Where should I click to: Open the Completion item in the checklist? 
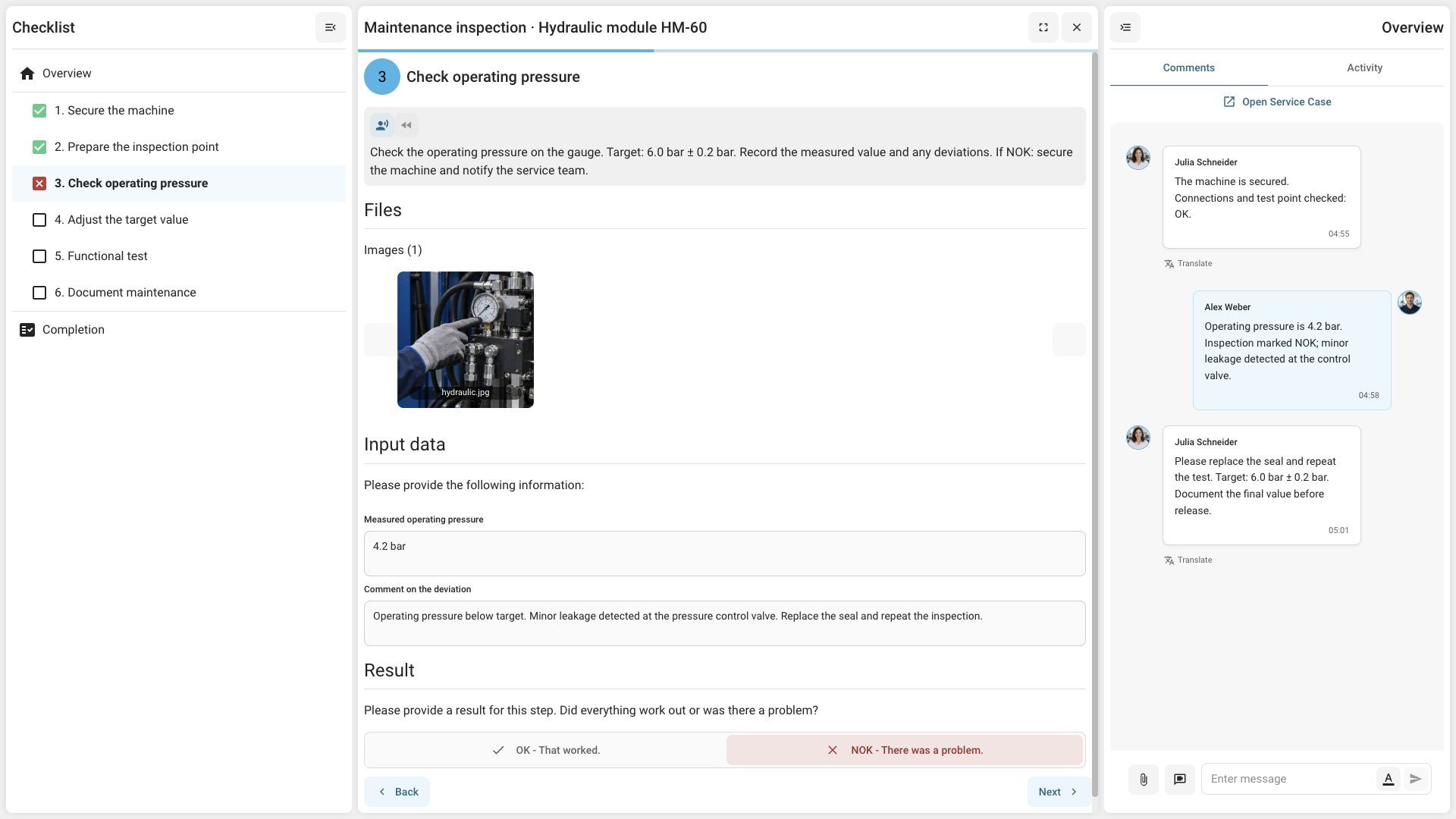click(x=179, y=330)
